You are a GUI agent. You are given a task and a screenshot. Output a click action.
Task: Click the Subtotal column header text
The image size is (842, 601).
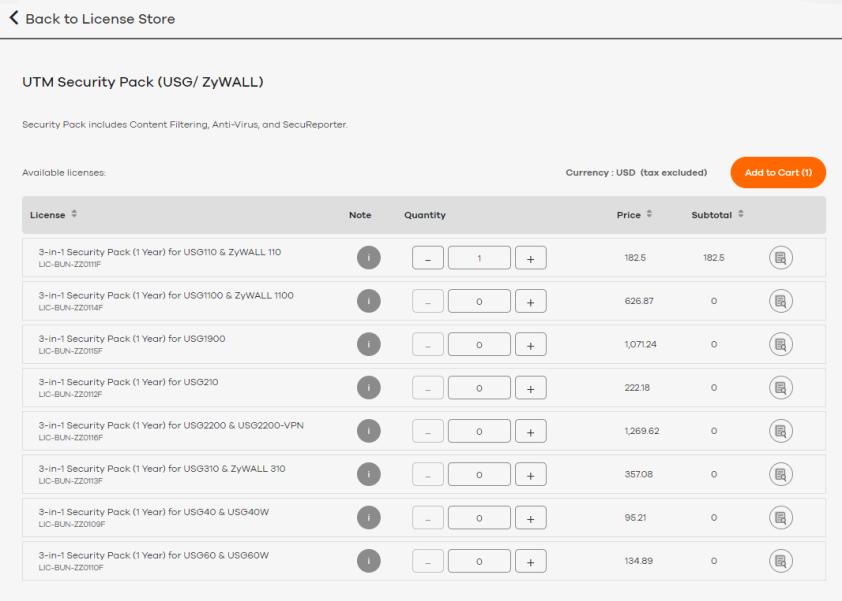(x=712, y=215)
